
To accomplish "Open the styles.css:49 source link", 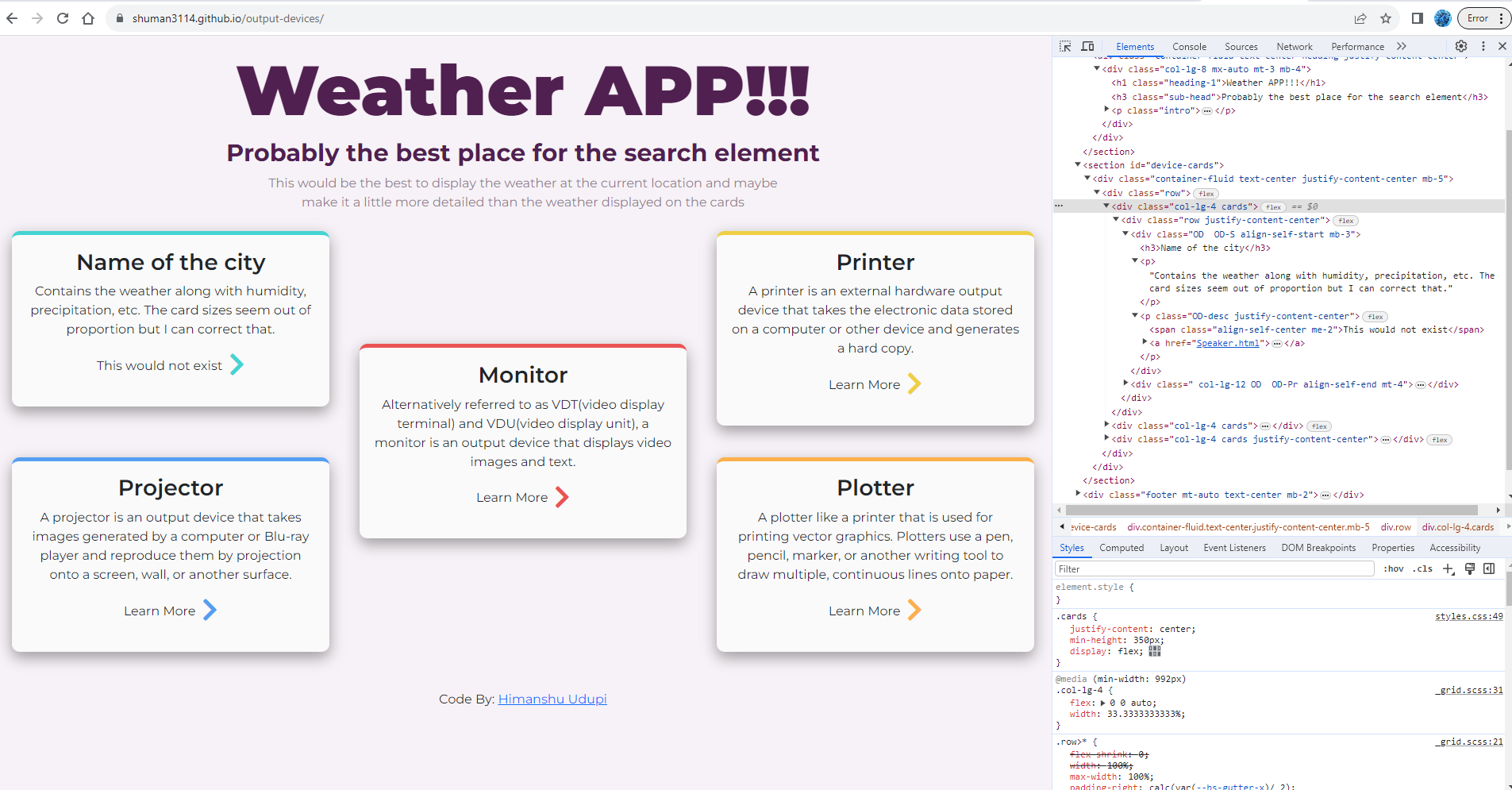I will coord(1468,616).
